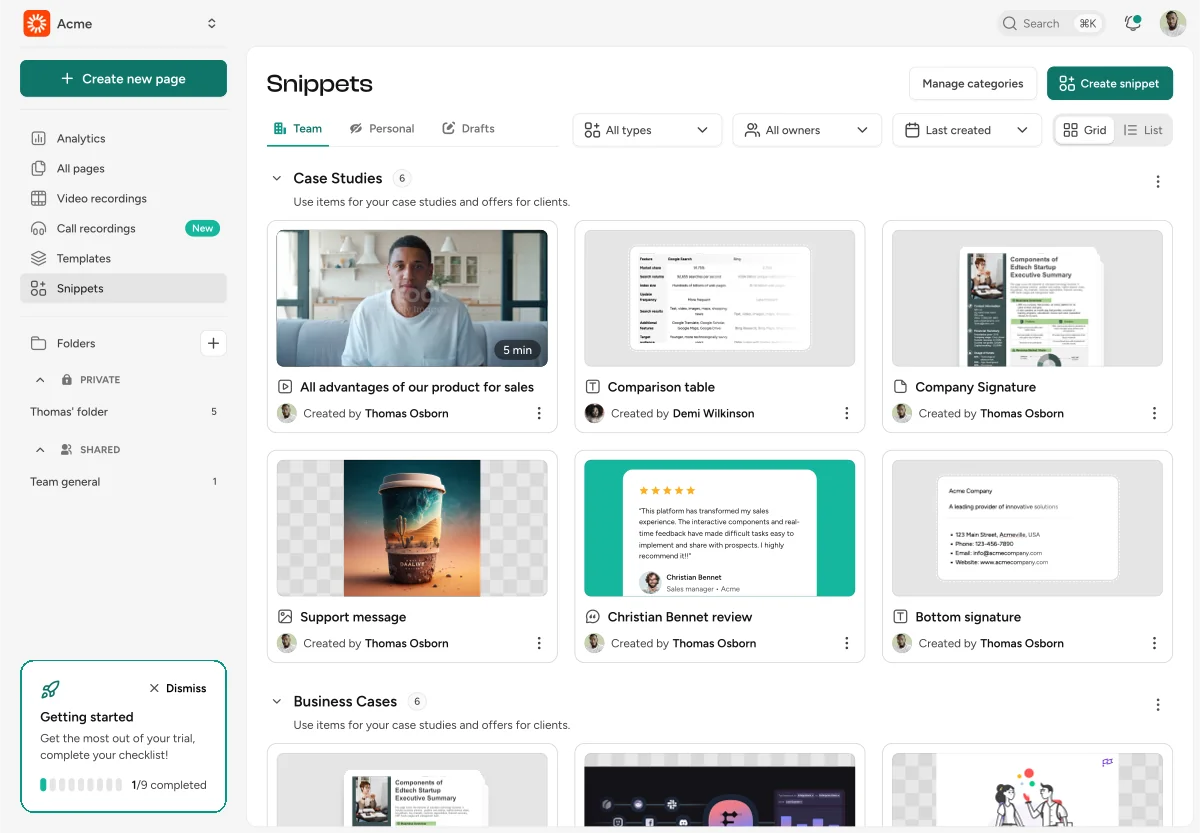Collapse the Case Studies section

click(277, 178)
